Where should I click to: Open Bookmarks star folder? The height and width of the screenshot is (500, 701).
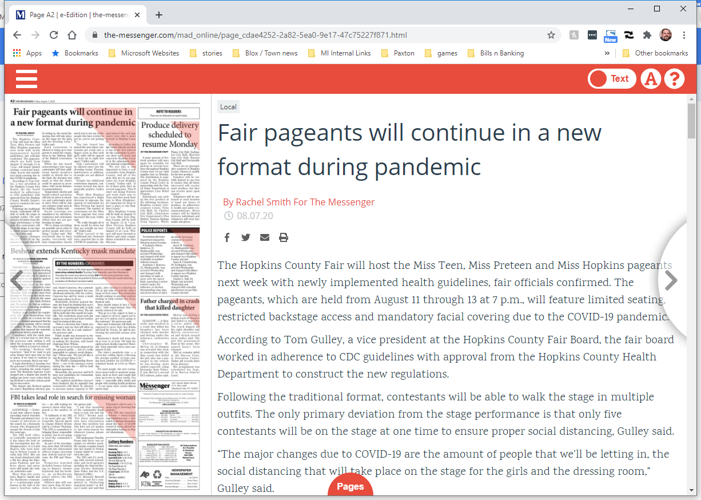click(x=75, y=53)
